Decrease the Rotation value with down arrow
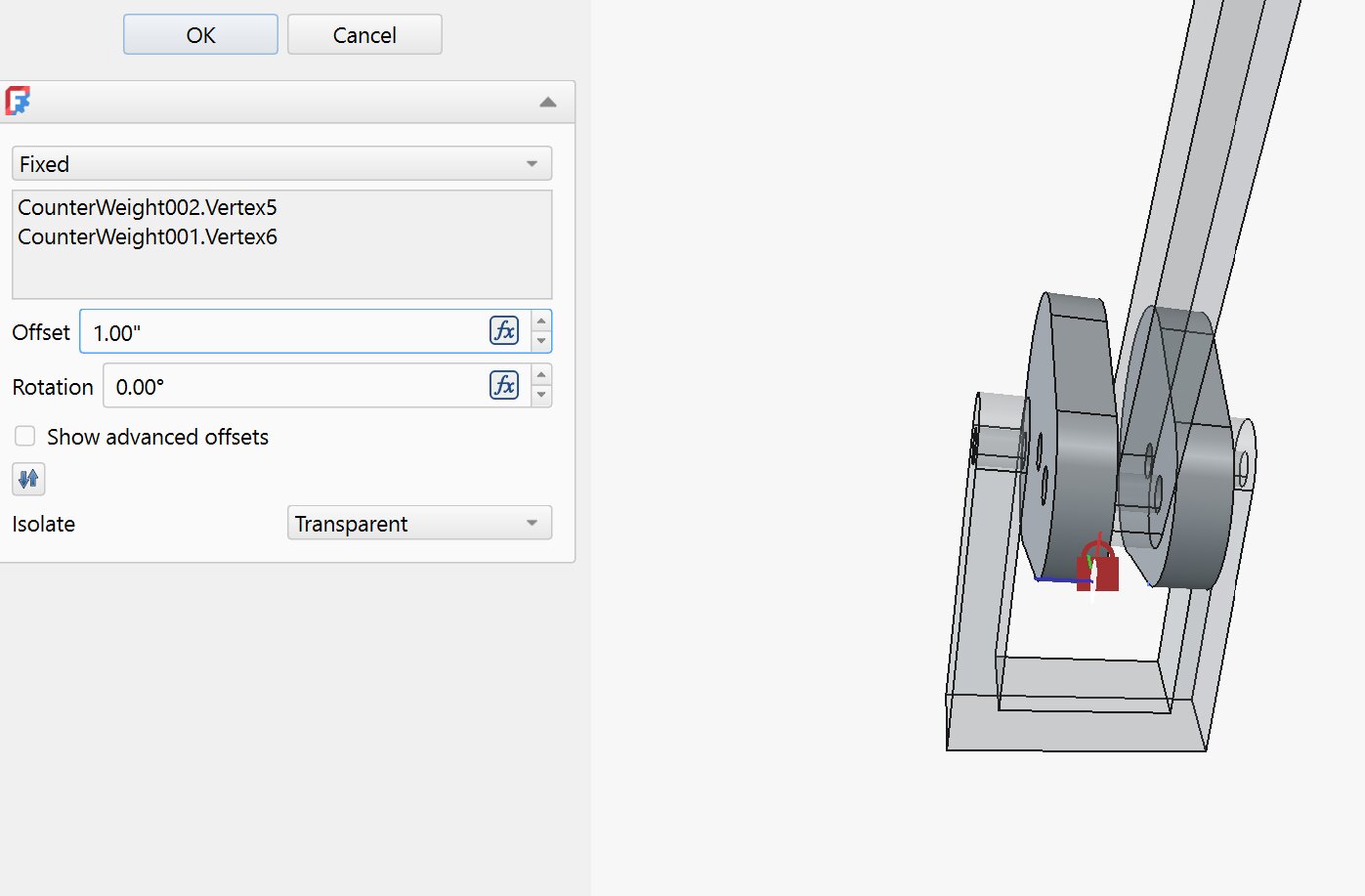This screenshot has height=896, width=1365. [541, 396]
